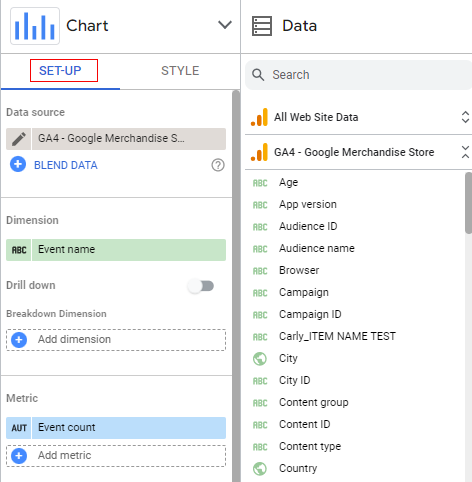472x482 pixels.
Task: Select the Event name dimension chip
Action: tap(129, 250)
